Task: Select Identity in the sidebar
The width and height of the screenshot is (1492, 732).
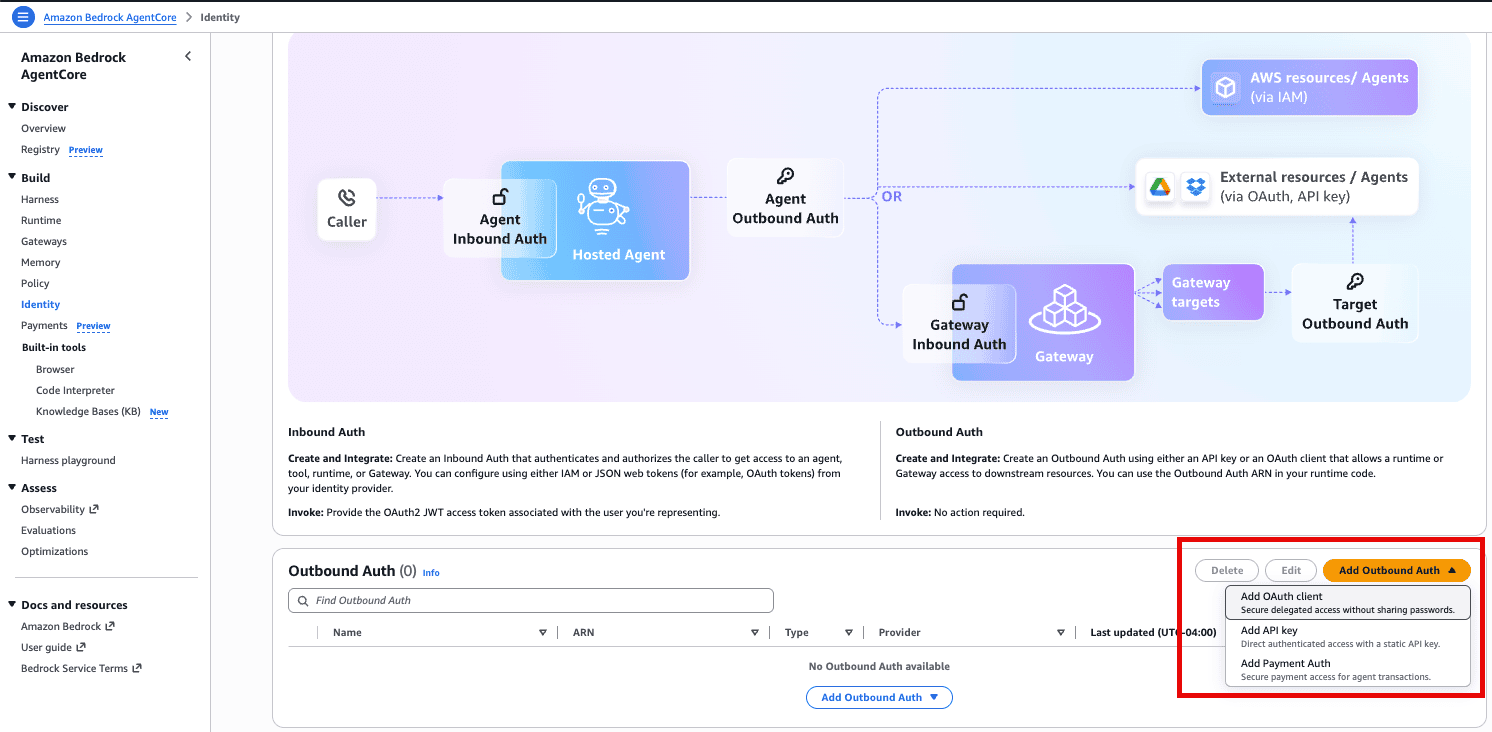Action: (x=40, y=304)
